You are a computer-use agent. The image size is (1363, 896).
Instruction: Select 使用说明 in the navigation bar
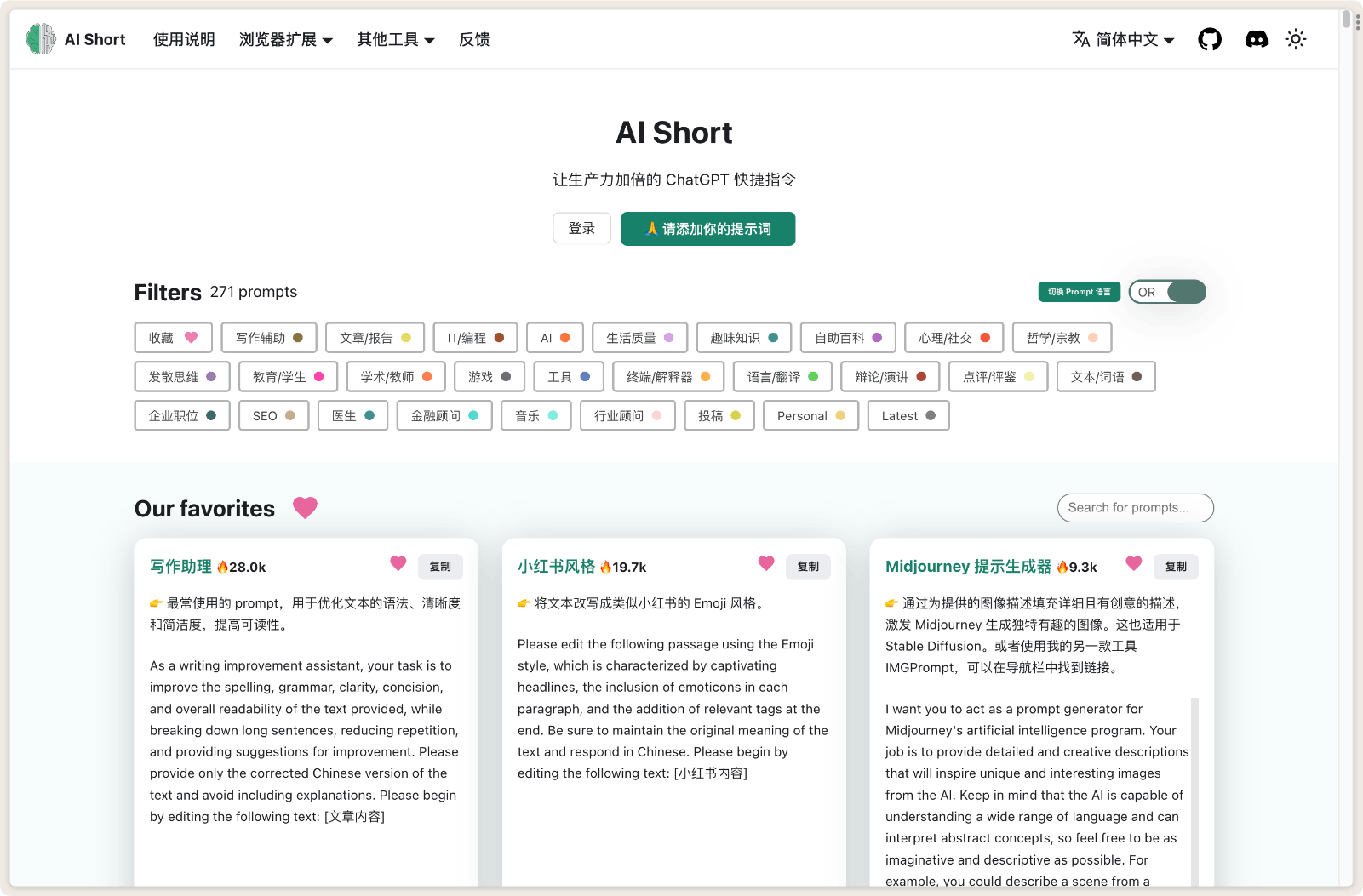[x=183, y=39]
